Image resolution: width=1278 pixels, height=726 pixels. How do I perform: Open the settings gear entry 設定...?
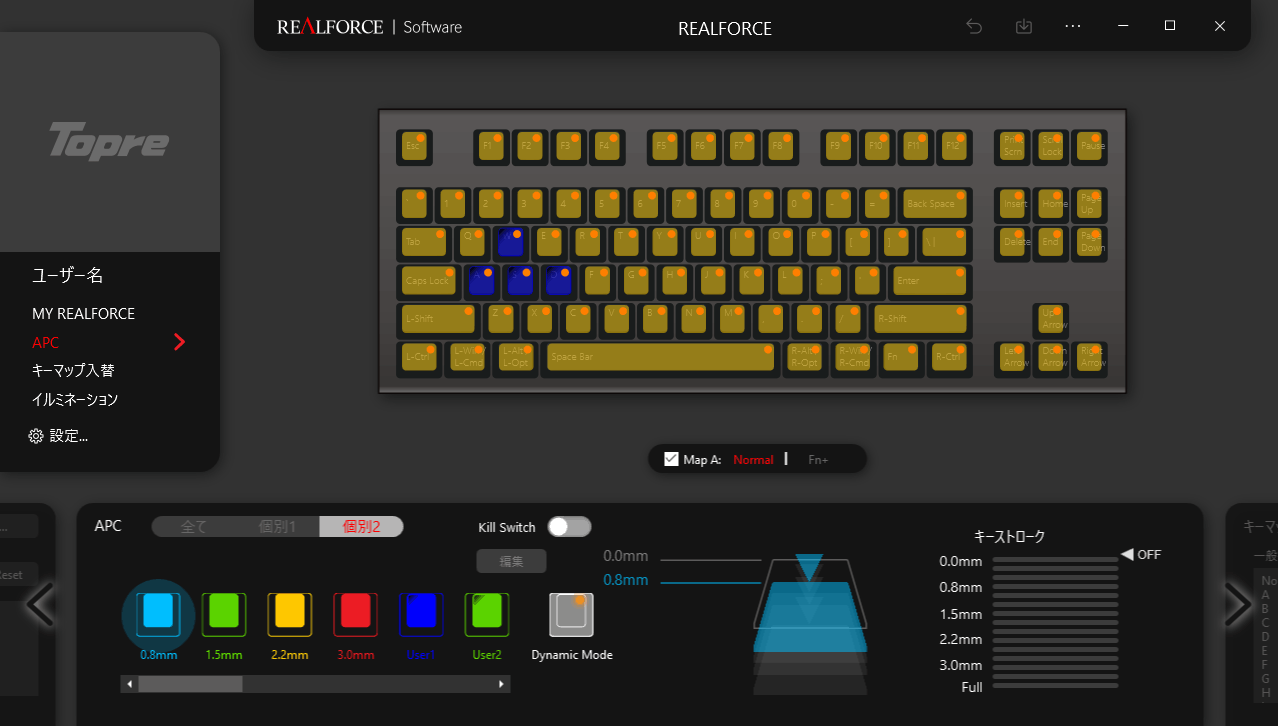click(x=60, y=436)
